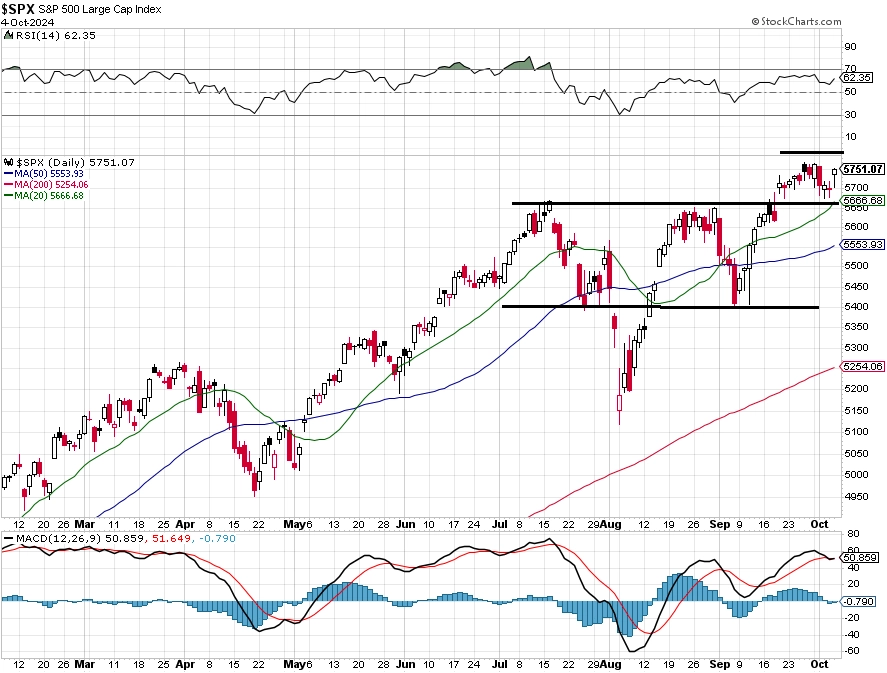Click the RSI(14) 62.35 indicator label
887x673 pixels.
point(55,35)
